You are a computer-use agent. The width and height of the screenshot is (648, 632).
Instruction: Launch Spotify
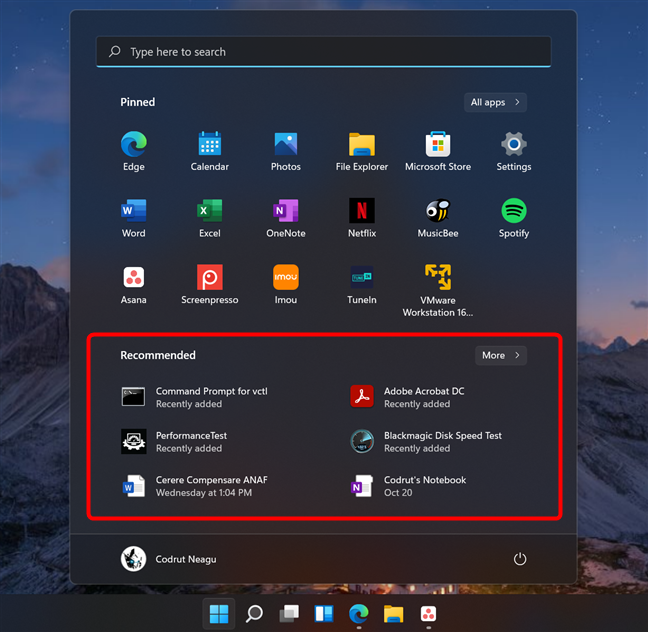(x=514, y=217)
